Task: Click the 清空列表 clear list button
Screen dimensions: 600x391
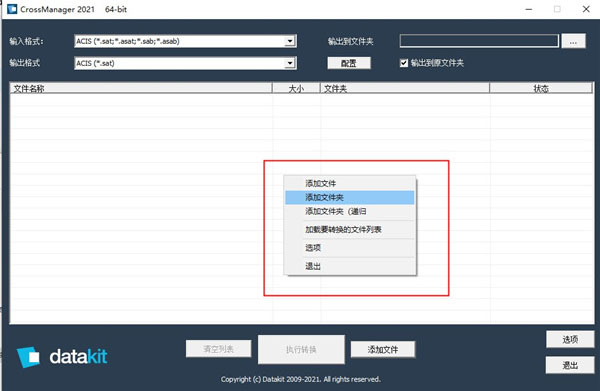Action: point(218,349)
